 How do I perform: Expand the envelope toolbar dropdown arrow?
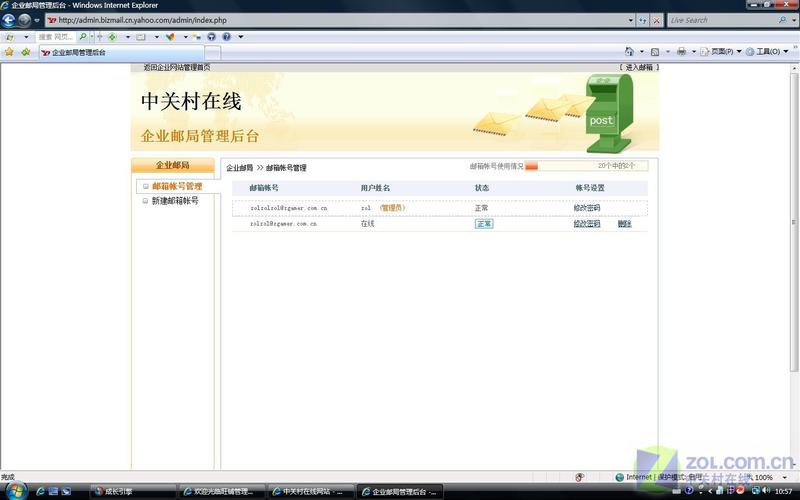point(157,37)
